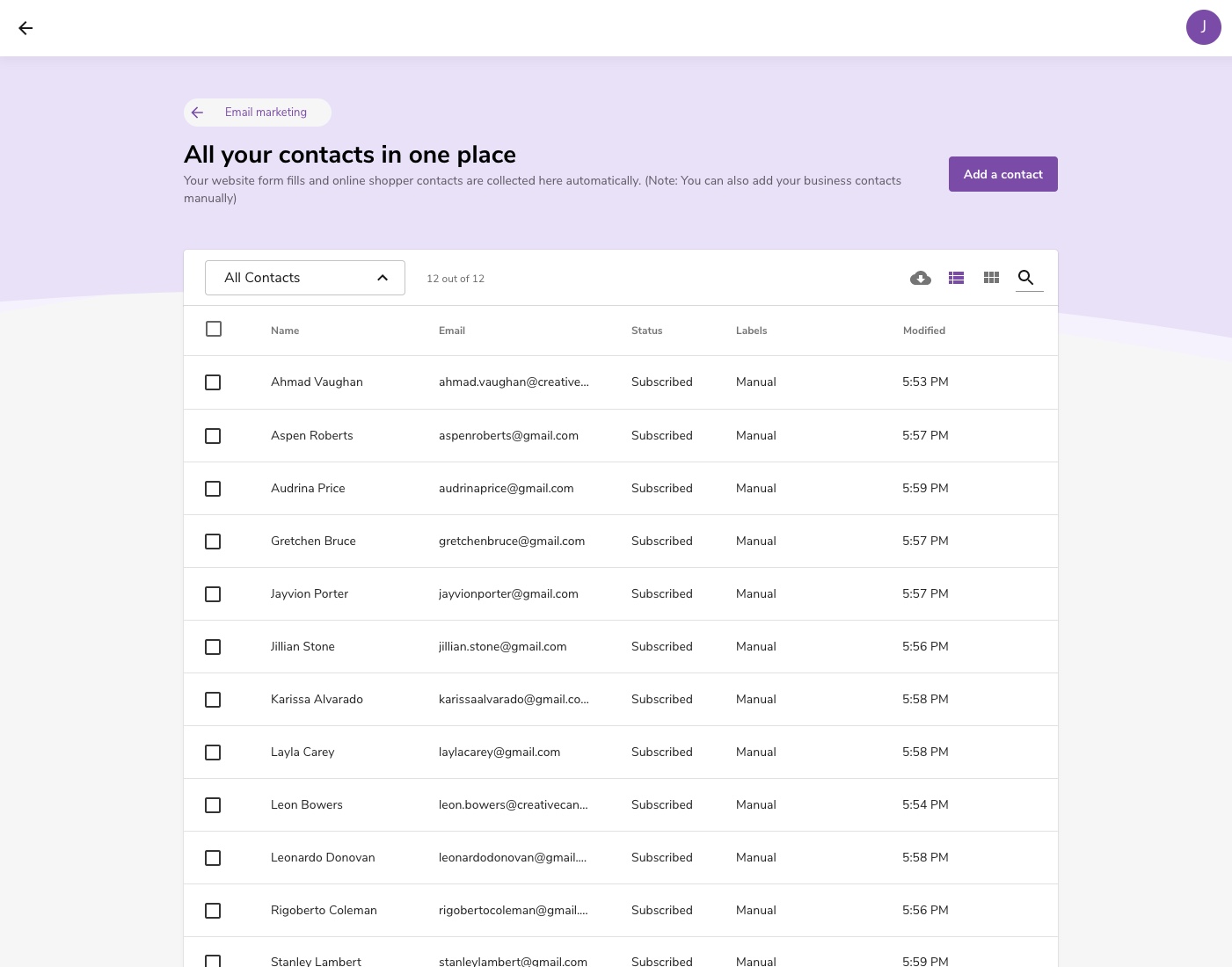
Task: Open contact Leon Bowers
Action: tap(307, 804)
